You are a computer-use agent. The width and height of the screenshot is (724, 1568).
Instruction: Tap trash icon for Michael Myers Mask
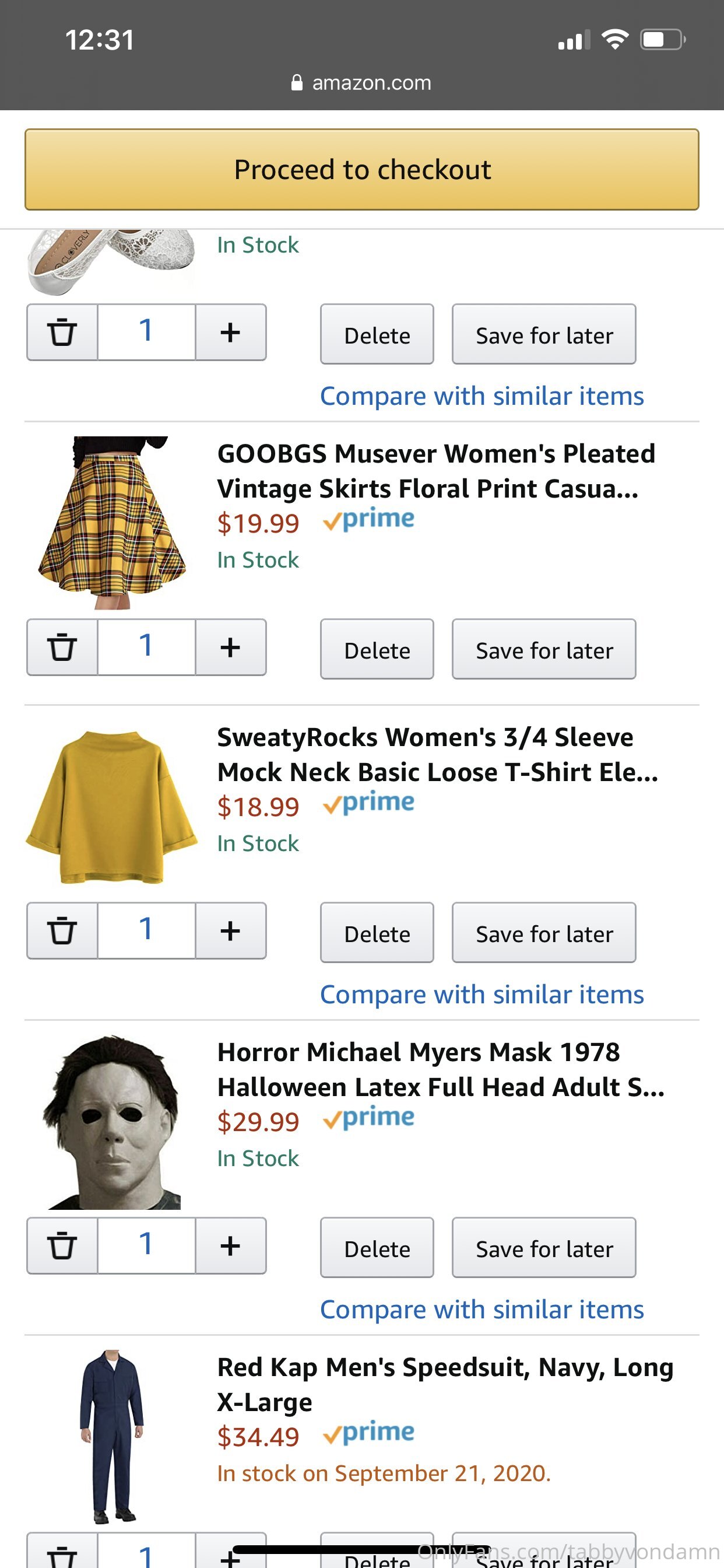pyautogui.click(x=62, y=1245)
